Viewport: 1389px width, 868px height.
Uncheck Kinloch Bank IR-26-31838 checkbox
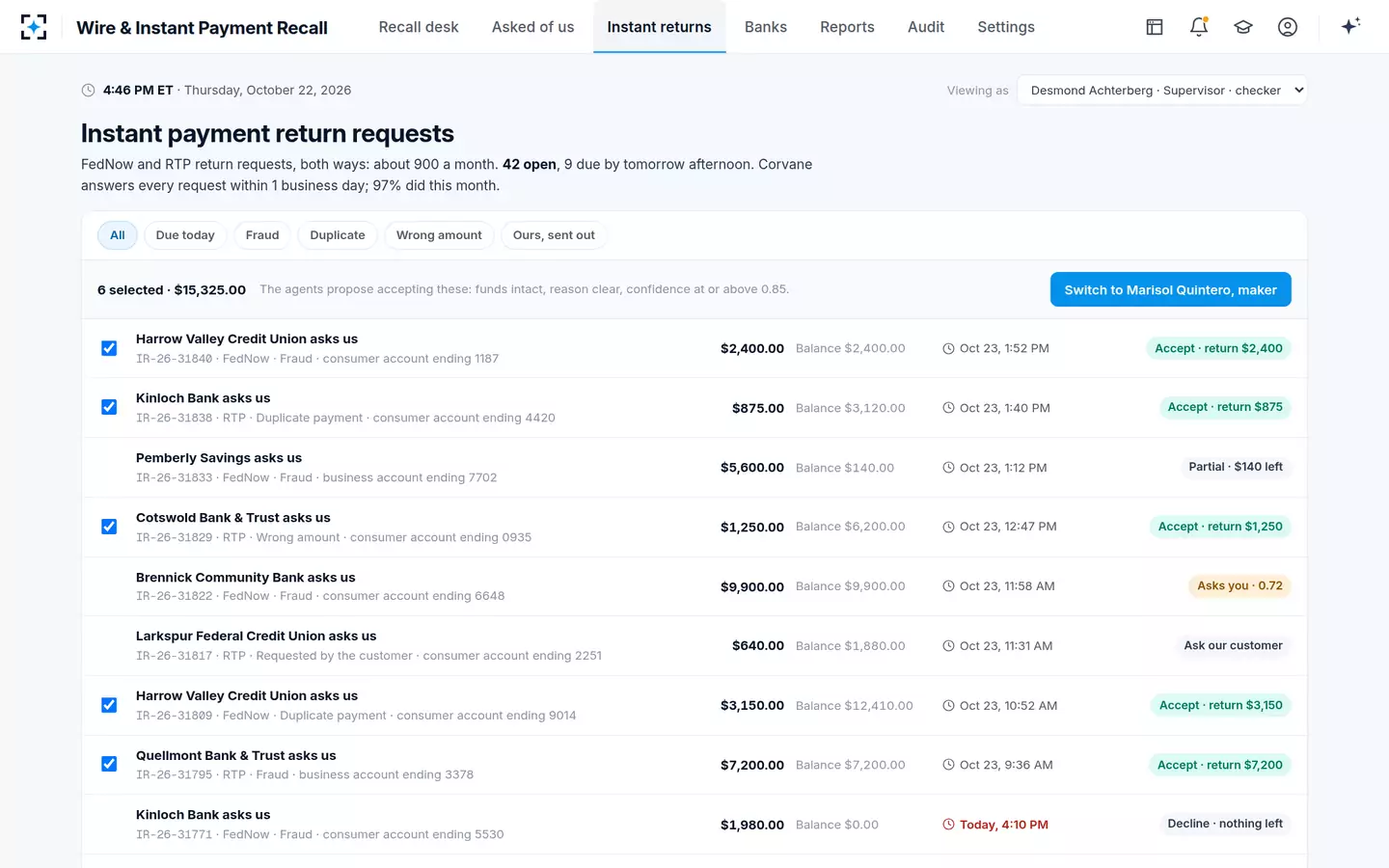109,407
